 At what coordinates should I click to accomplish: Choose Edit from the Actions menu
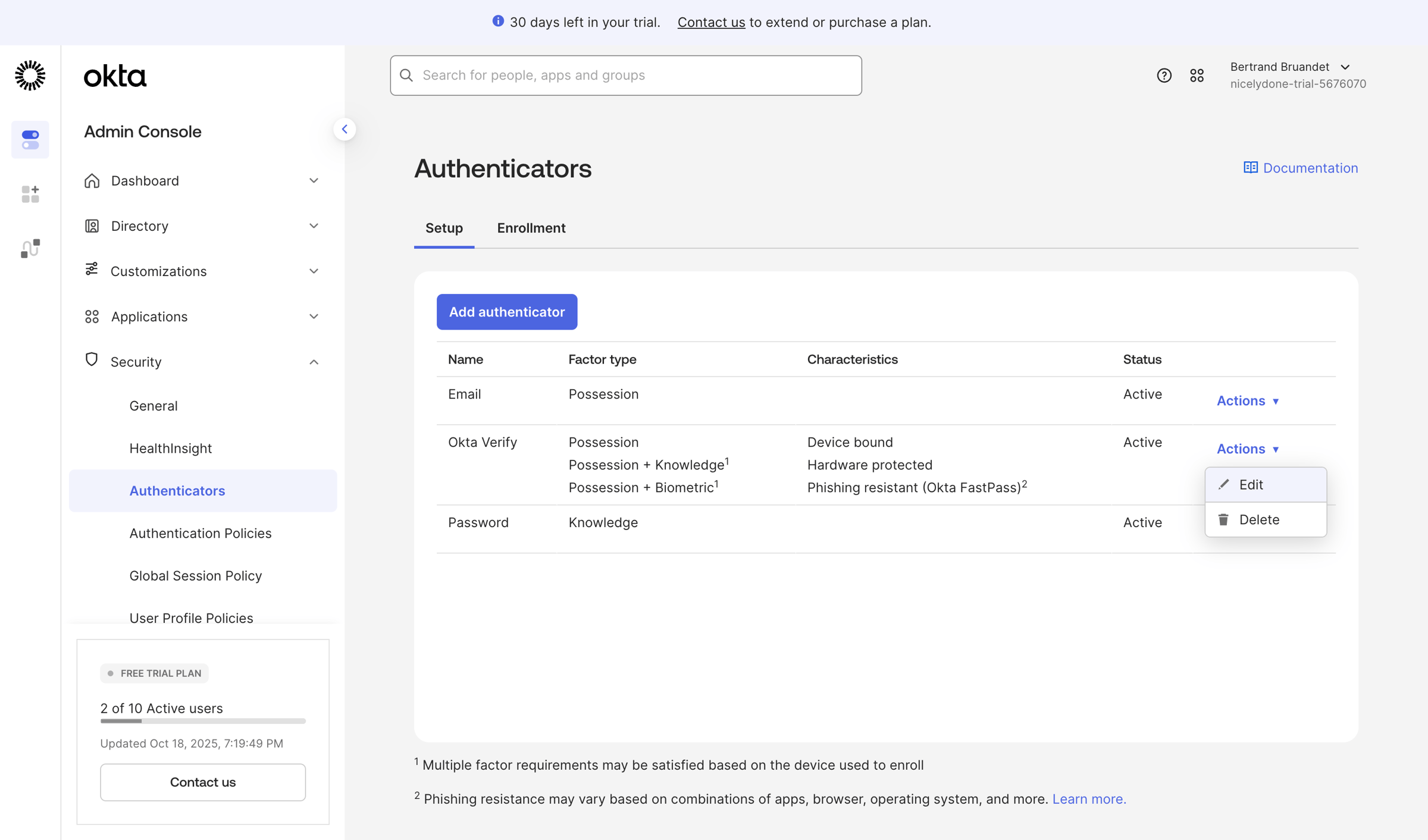1266,484
